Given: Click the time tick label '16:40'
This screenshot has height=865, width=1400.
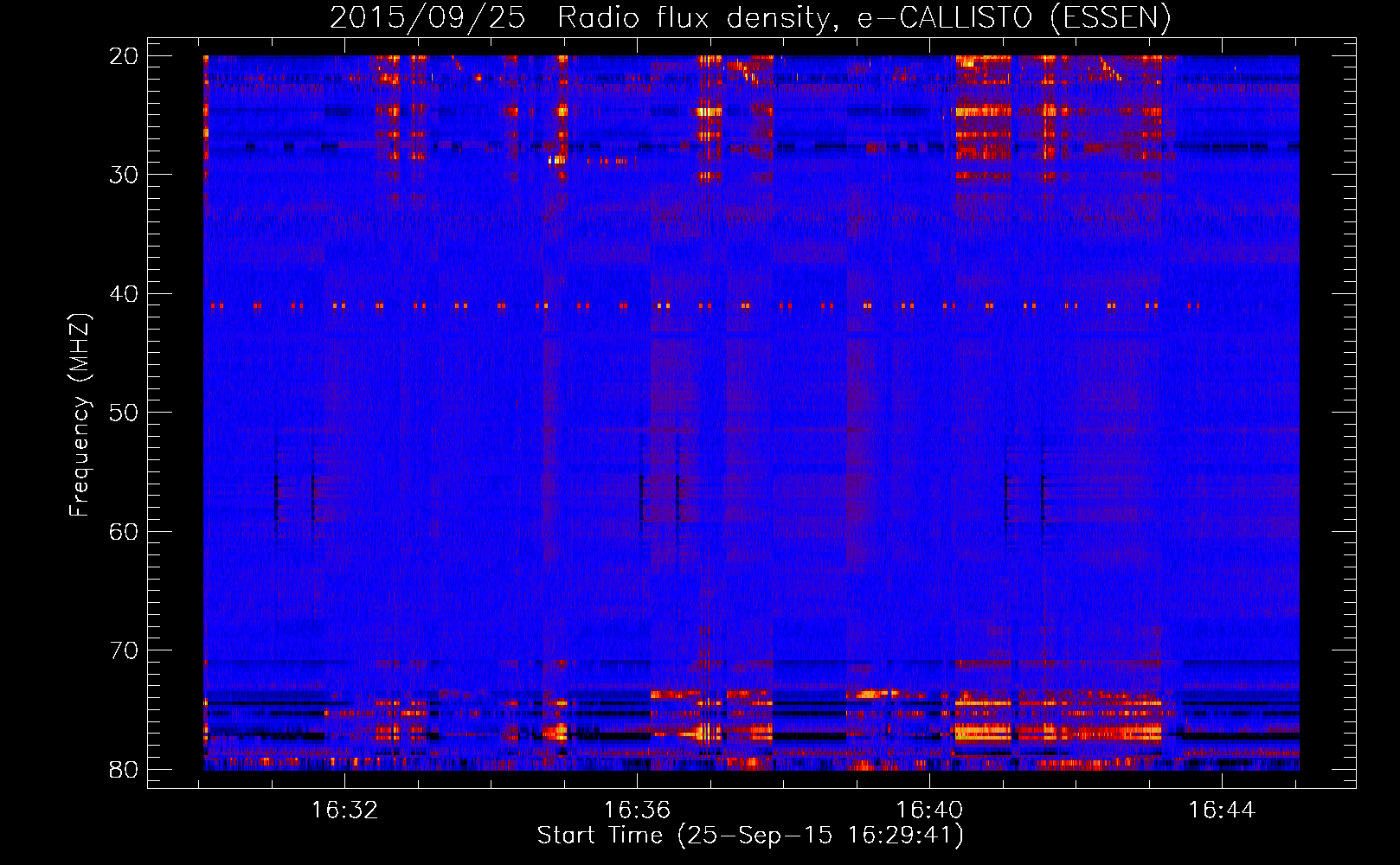Looking at the screenshot, I should click(x=929, y=811).
